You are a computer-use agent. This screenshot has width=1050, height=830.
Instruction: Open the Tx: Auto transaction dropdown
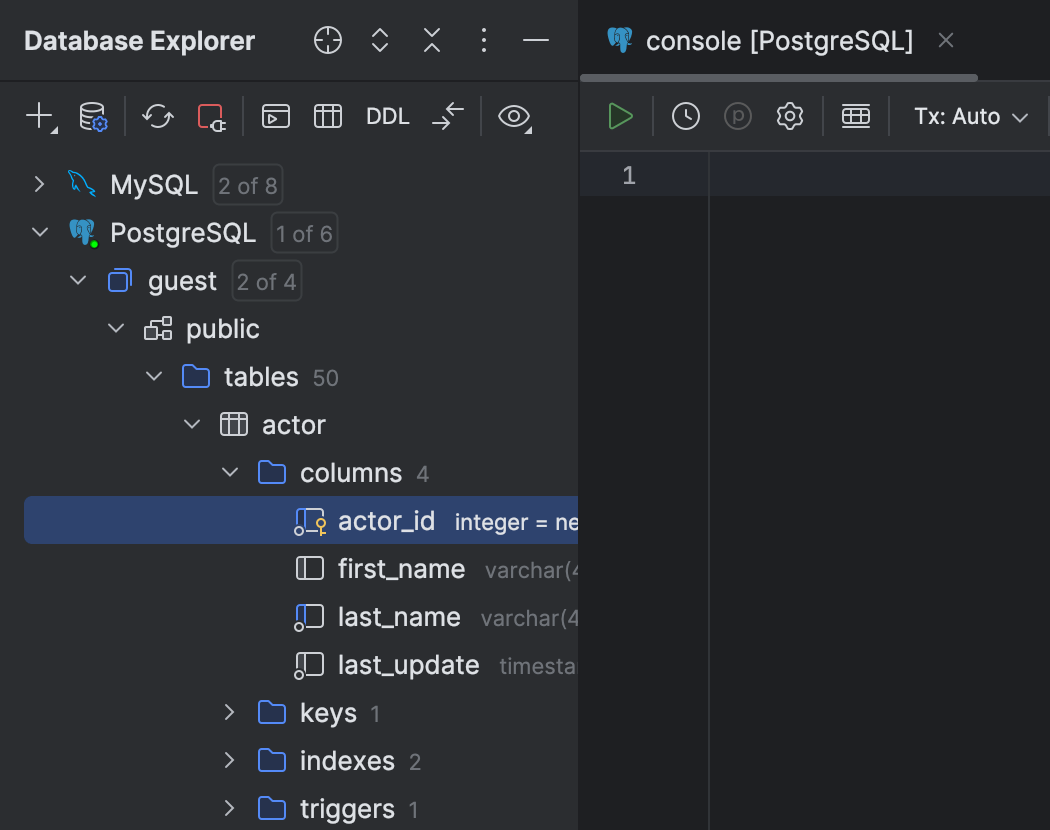pyautogui.click(x=969, y=116)
